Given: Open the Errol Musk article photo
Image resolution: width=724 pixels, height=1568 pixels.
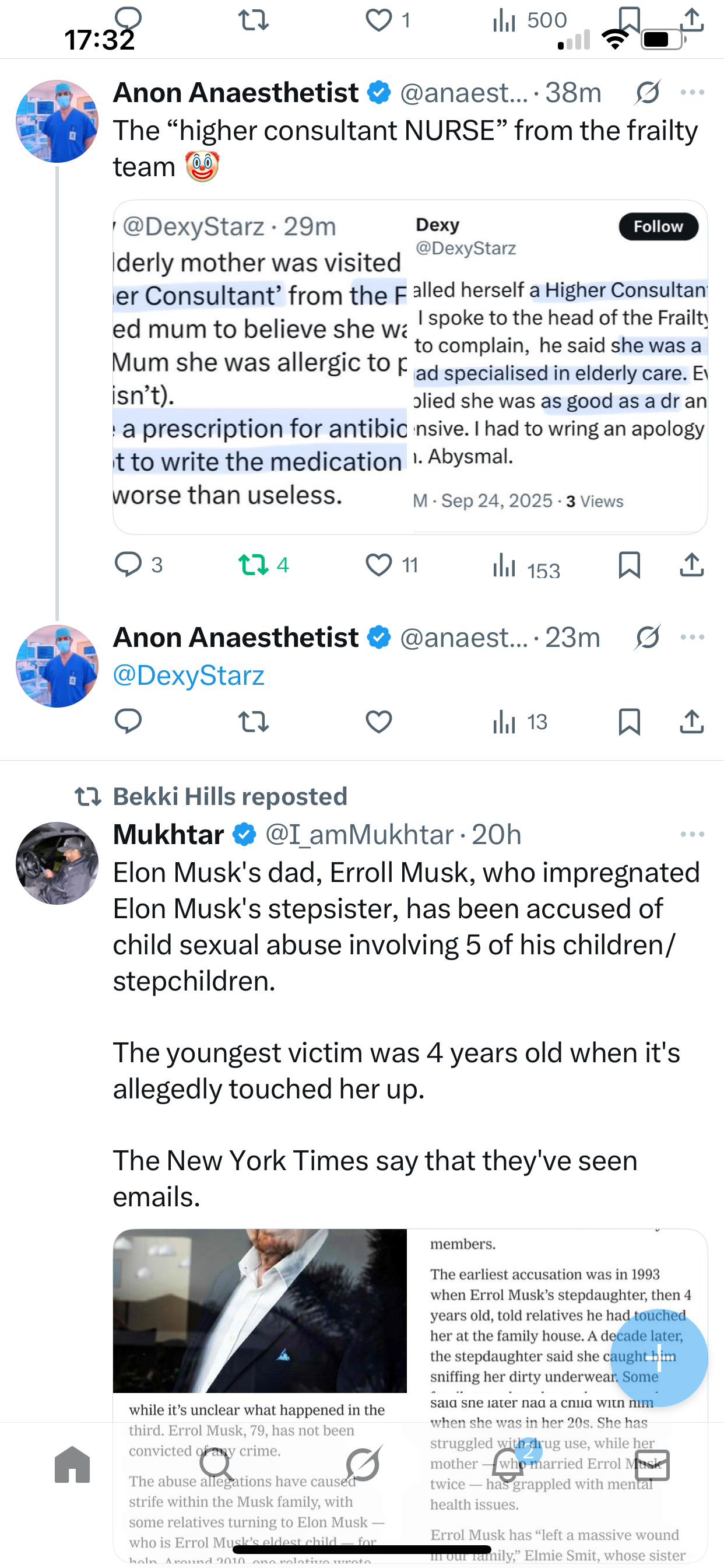Looking at the screenshot, I should 260,1310.
